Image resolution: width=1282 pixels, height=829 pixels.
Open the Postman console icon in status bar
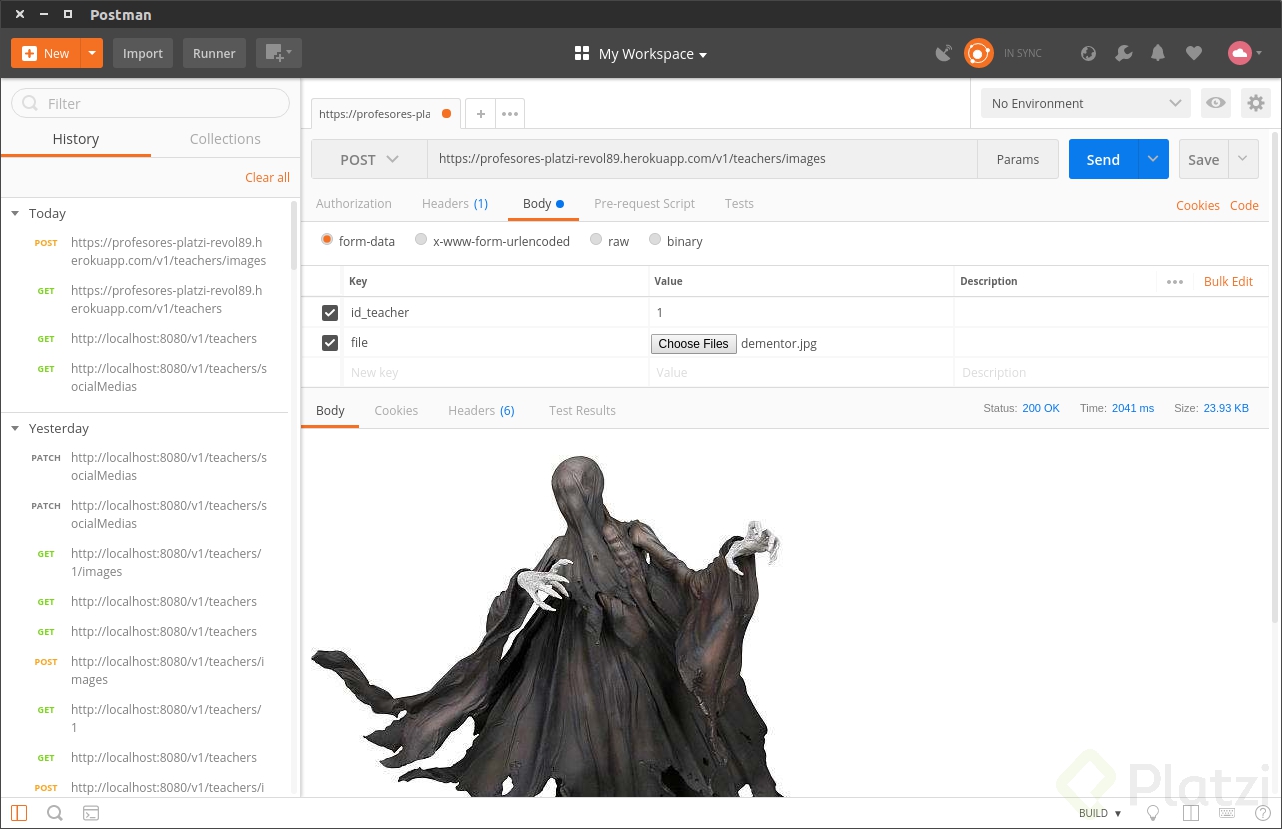tap(91, 813)
